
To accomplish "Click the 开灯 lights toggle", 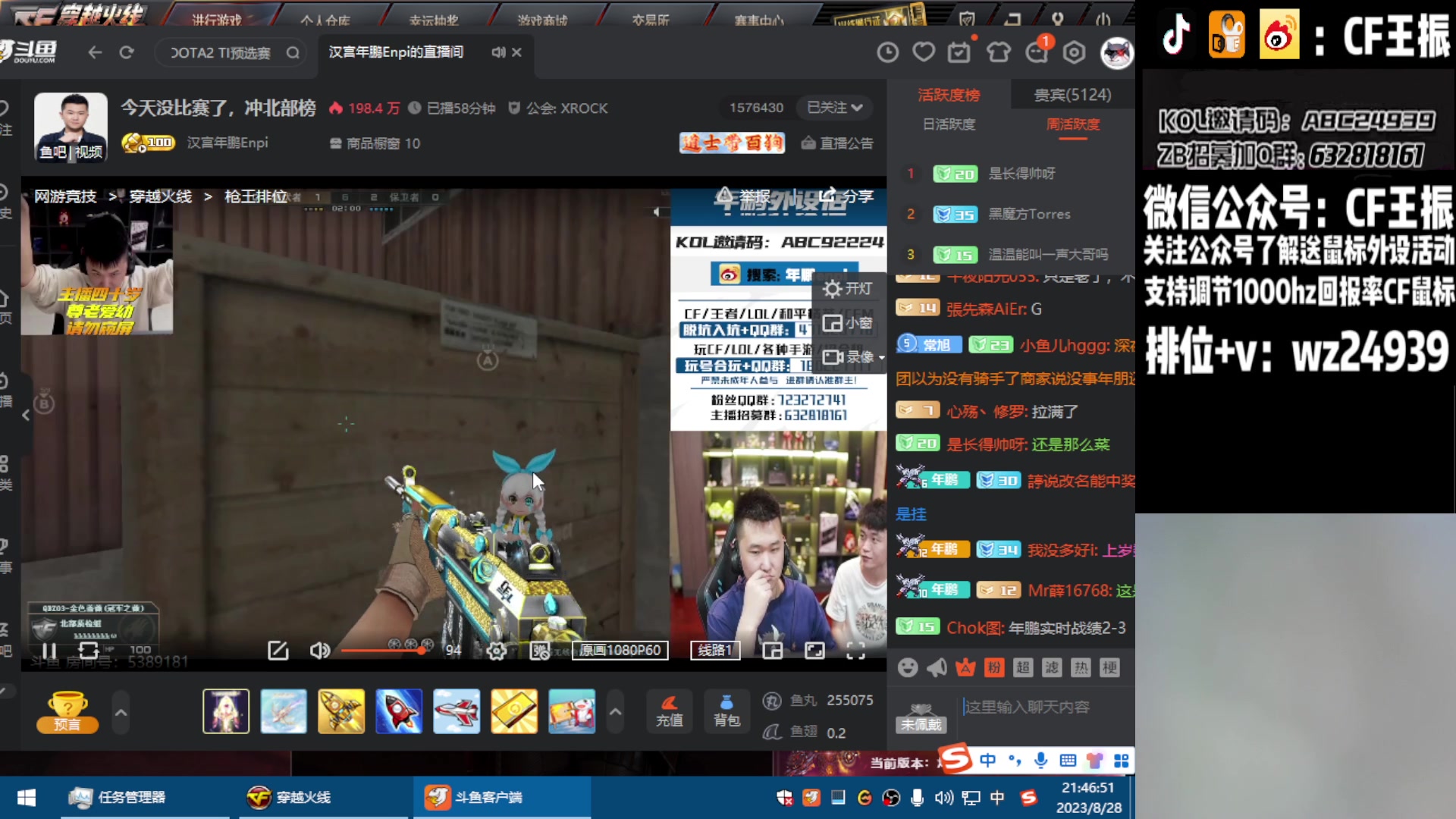I will (848, 289).
